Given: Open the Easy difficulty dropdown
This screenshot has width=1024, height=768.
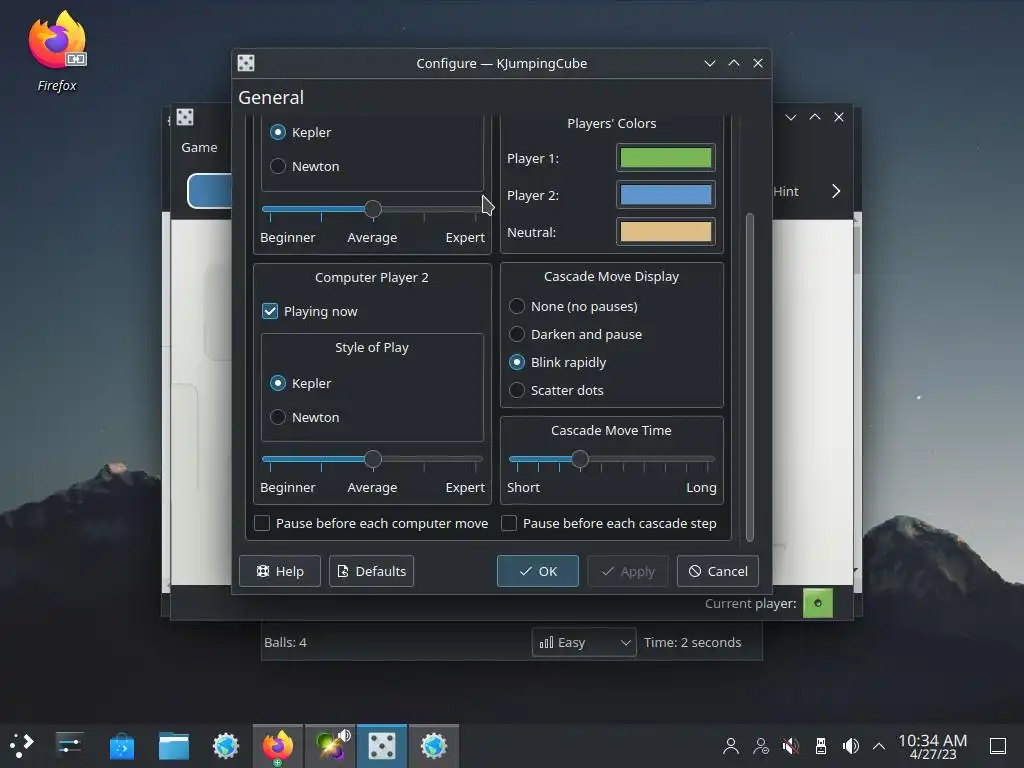Looking at the screenshot, I should coord(584,643).
